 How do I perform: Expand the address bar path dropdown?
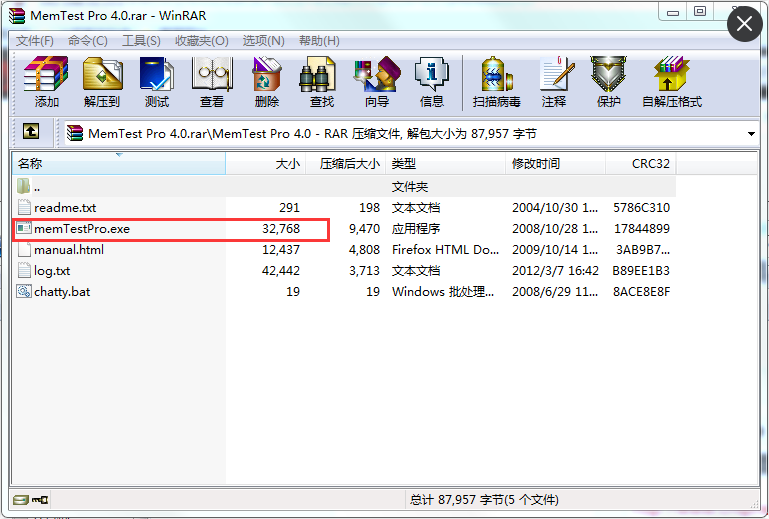[x=751, y=133]
